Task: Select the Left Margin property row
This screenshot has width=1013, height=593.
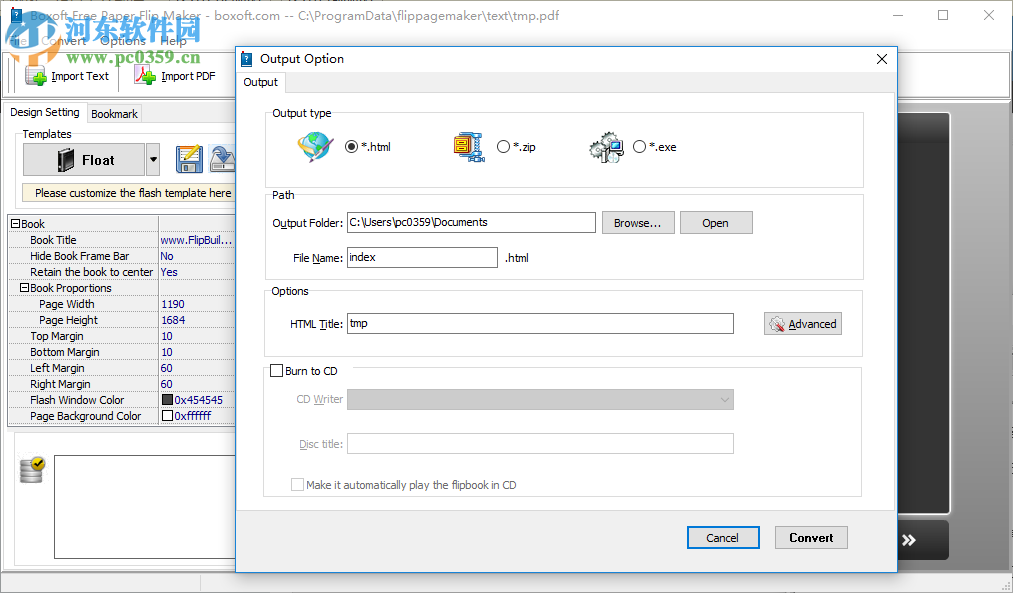Action: pyautogui.click(x=122, y=368)
